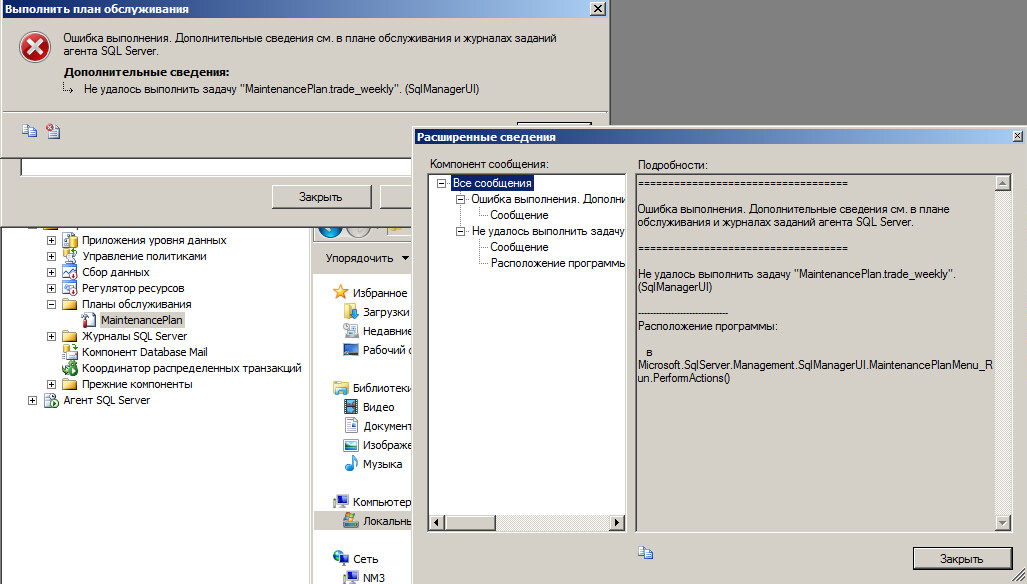The image size is (1027, 584).
Task: Collapse Все сообщения tree node
Action: click(x=441, y=184)
